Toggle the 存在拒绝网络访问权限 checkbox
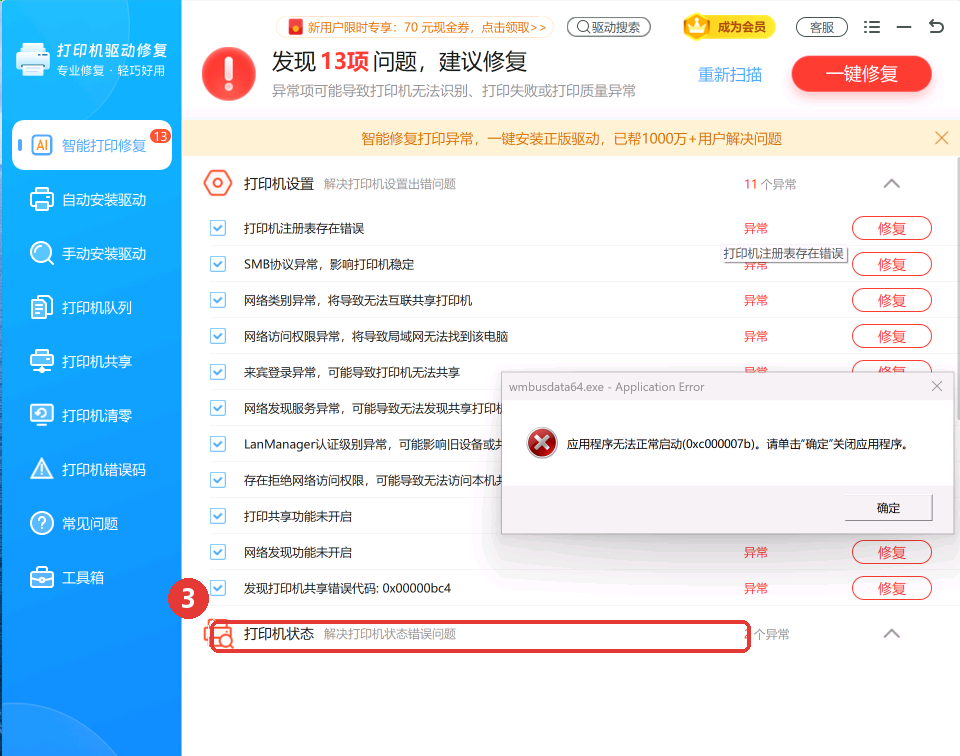Viewport: 960px width, 756px height. coord(218,480)
